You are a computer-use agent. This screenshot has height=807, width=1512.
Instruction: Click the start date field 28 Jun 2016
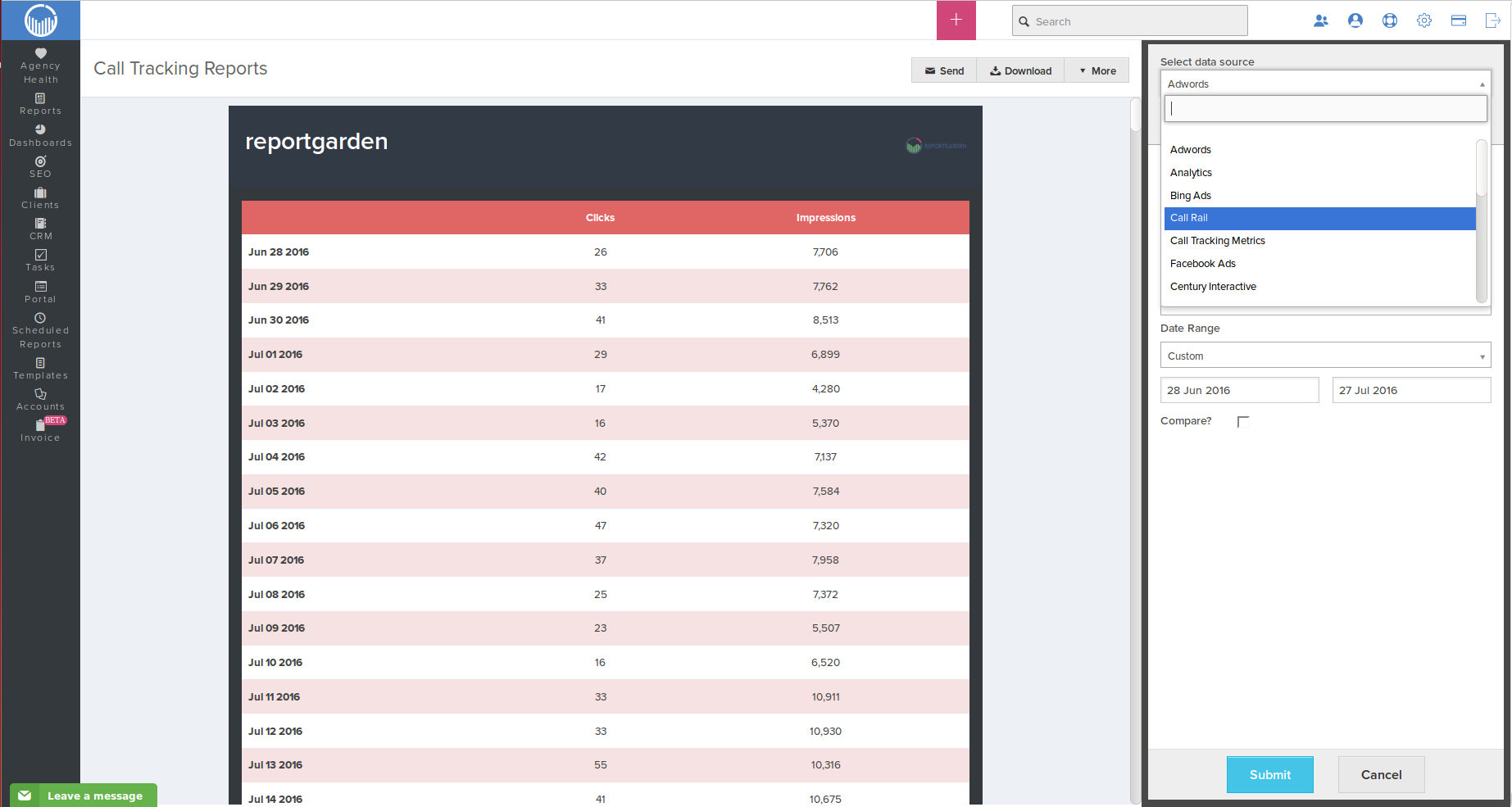(1240, 390)
